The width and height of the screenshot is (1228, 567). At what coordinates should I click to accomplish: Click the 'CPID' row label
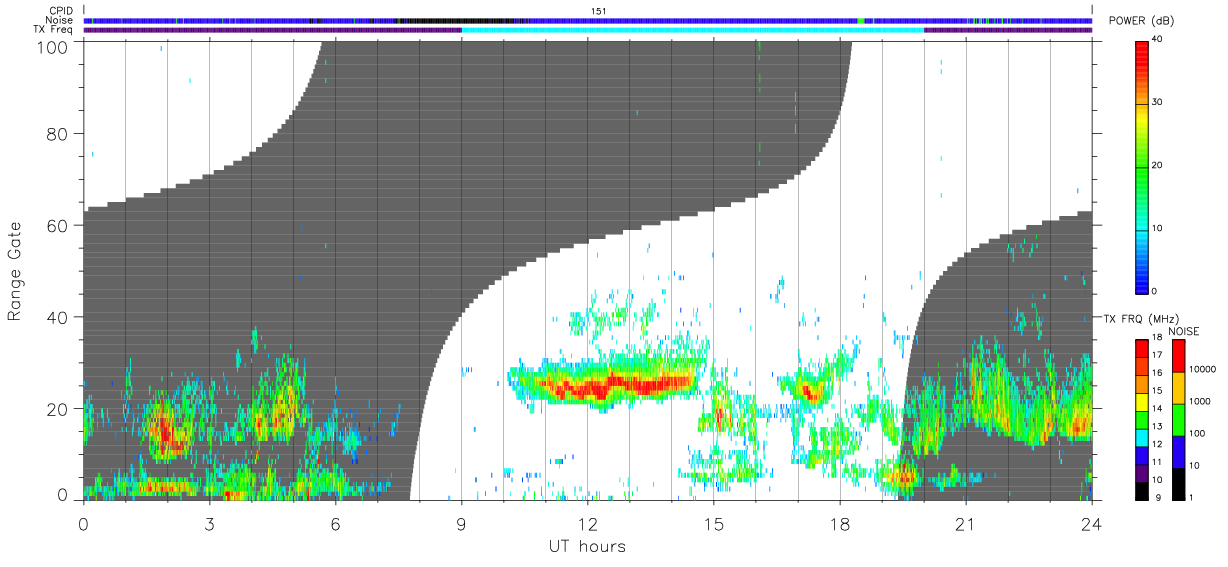click(x=61, y=11)
